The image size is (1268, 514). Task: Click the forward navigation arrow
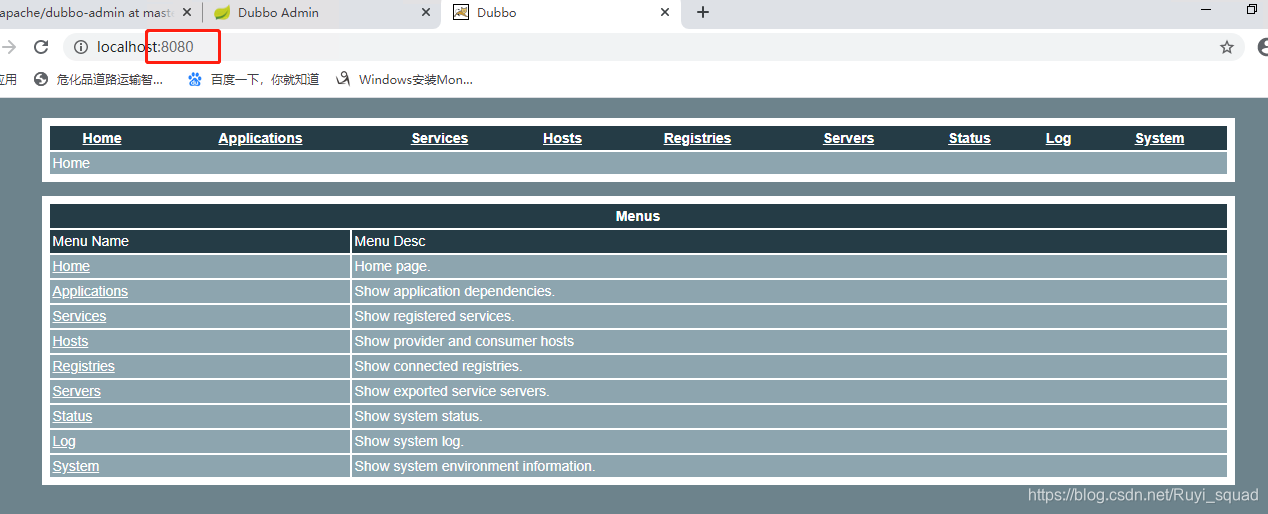[8, 47]
